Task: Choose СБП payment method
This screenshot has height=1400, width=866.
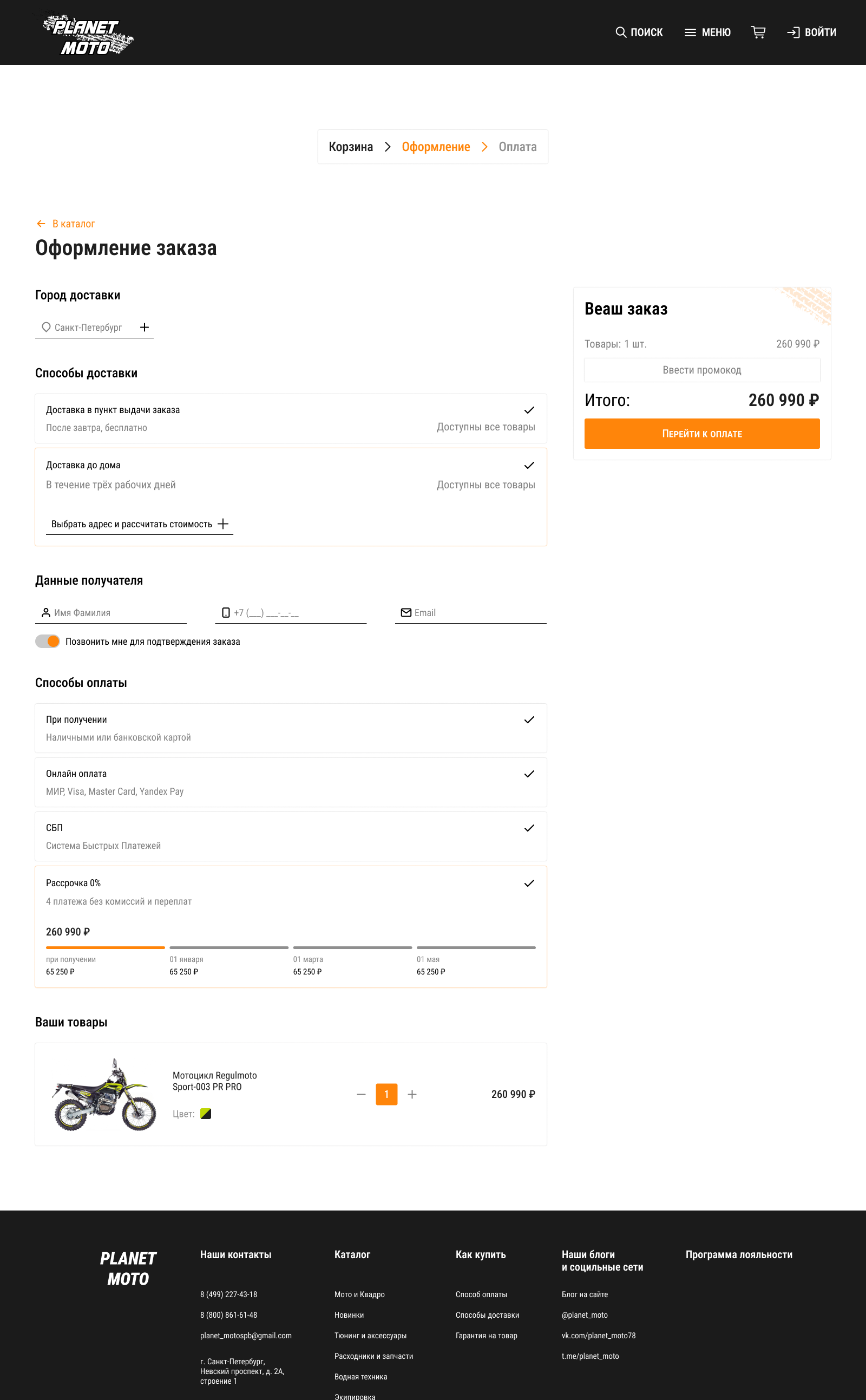Action: tap(291, 836)
